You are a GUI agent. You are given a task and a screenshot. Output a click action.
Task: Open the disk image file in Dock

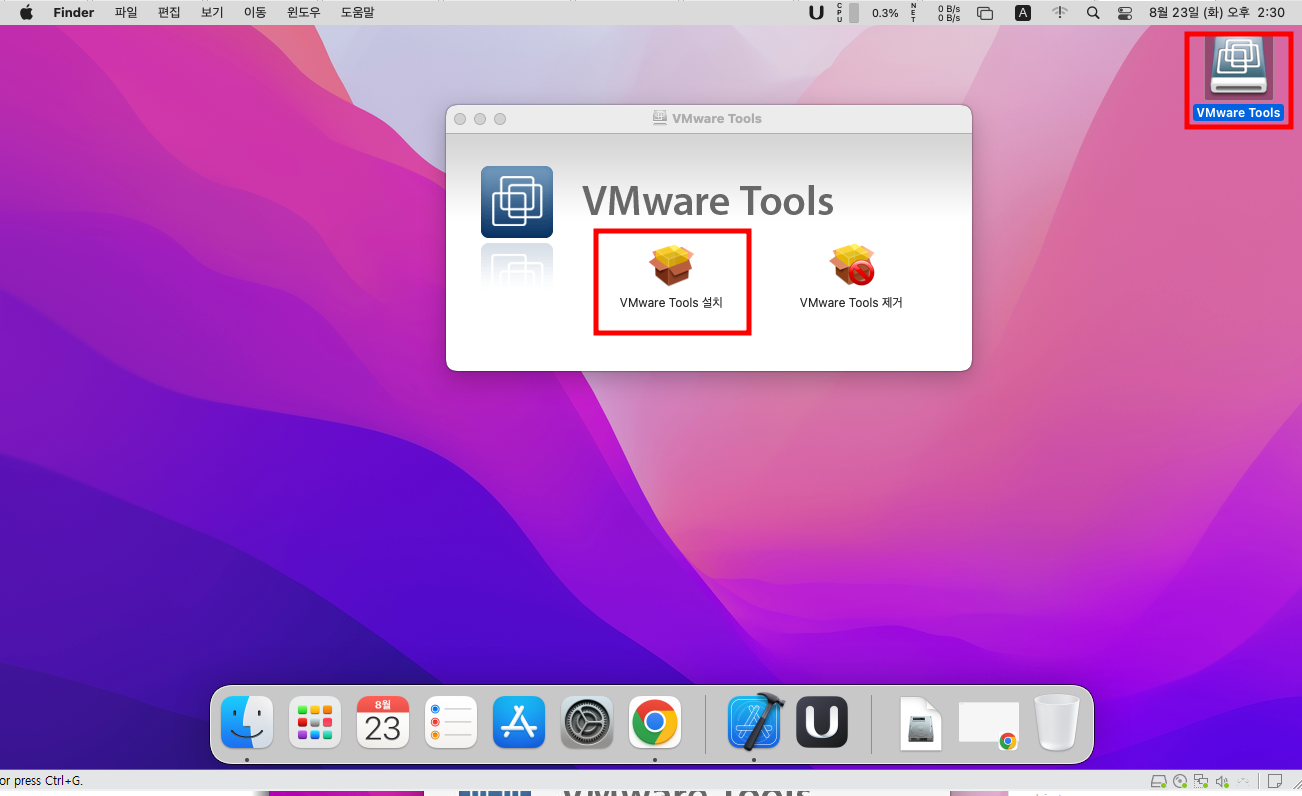pos(921,723)
